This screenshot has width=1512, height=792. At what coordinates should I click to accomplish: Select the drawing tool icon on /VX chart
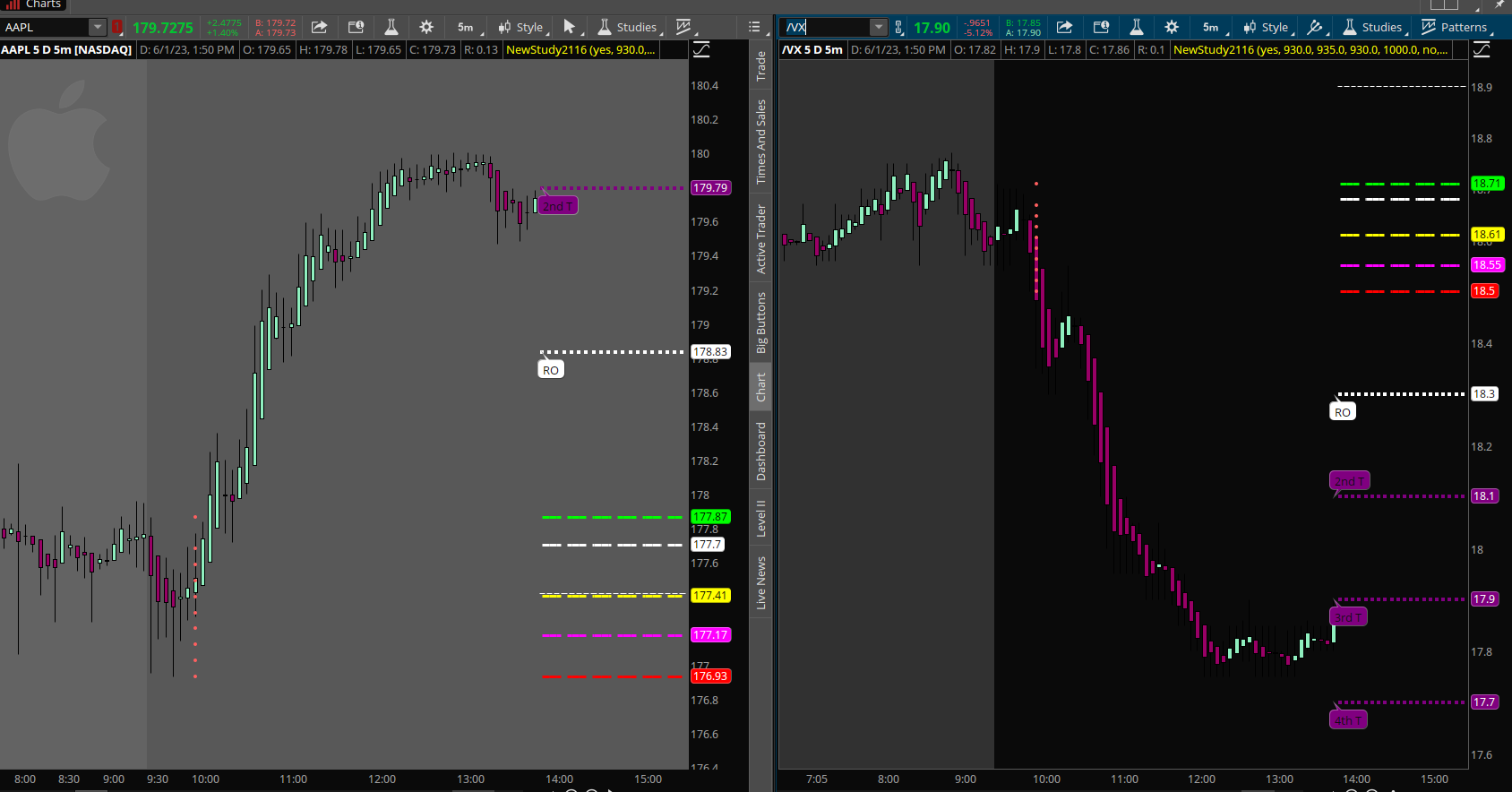pyautogui.click(x=1315, y=27)
